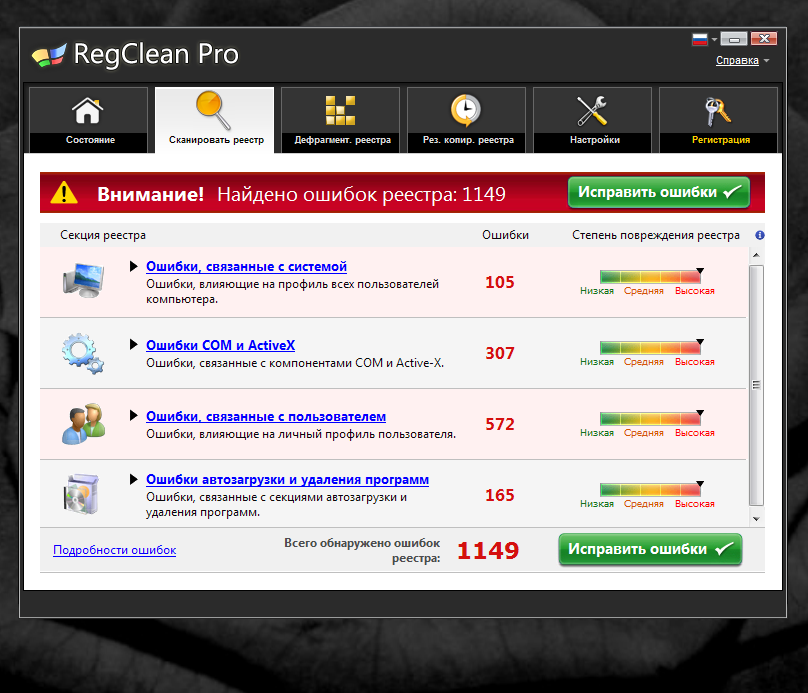Switch to the Сканировать реестр tab

pyautogui.click(x=215, y=120)
